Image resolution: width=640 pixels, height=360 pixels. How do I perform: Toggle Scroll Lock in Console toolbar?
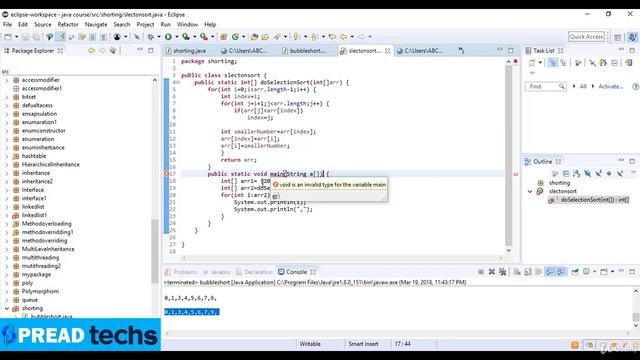click(x=528, y=272)
